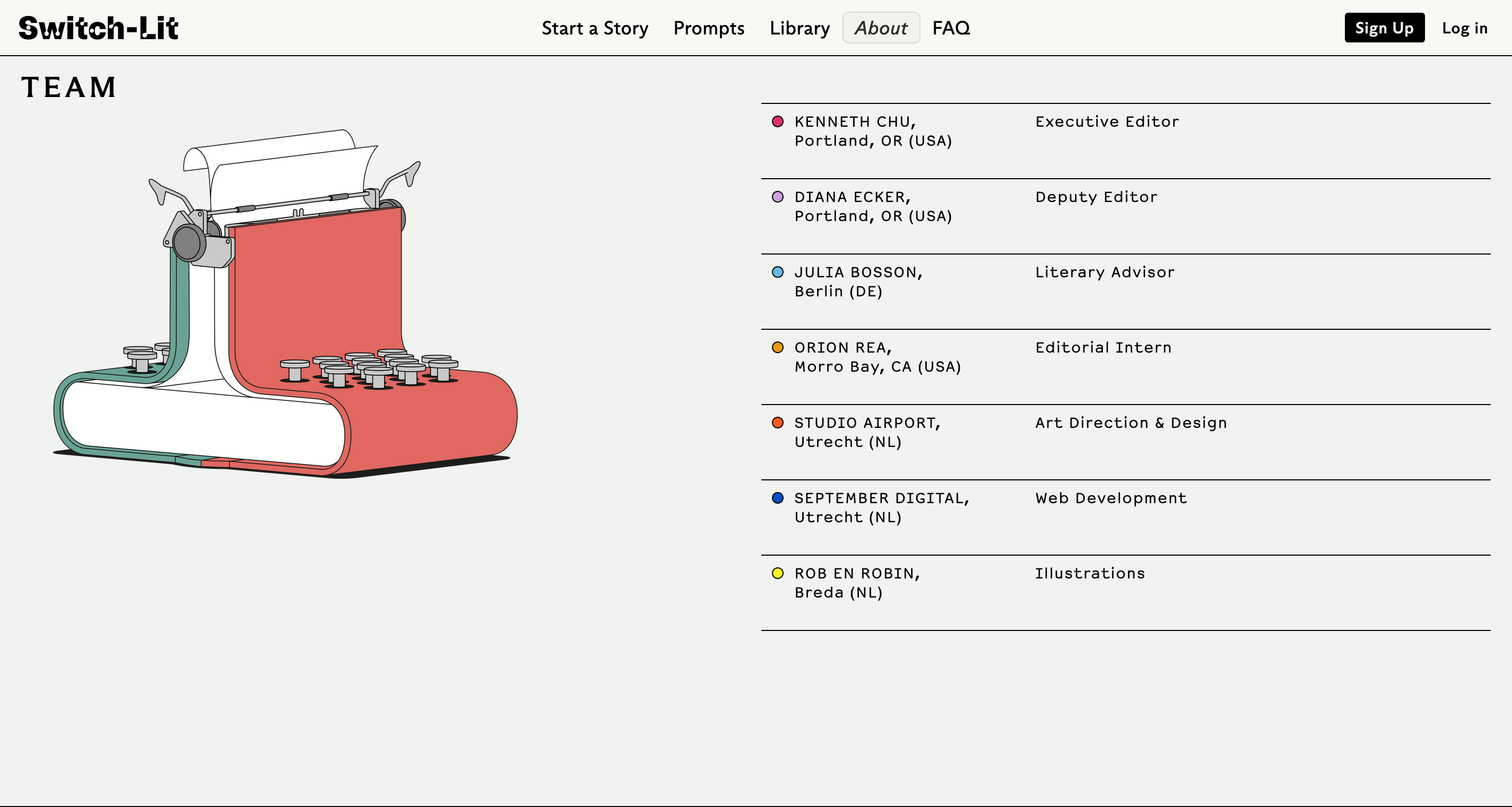Image resolution: width=1512 pixels, height=807 pixels.
Task: Open the FAQ page
Action: point(951,28)
